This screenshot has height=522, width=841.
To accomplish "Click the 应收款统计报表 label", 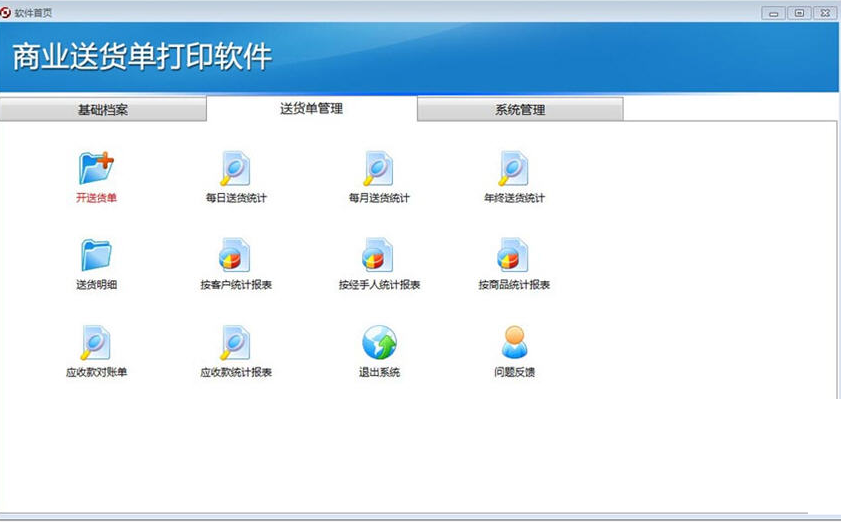I will (236, 372).
